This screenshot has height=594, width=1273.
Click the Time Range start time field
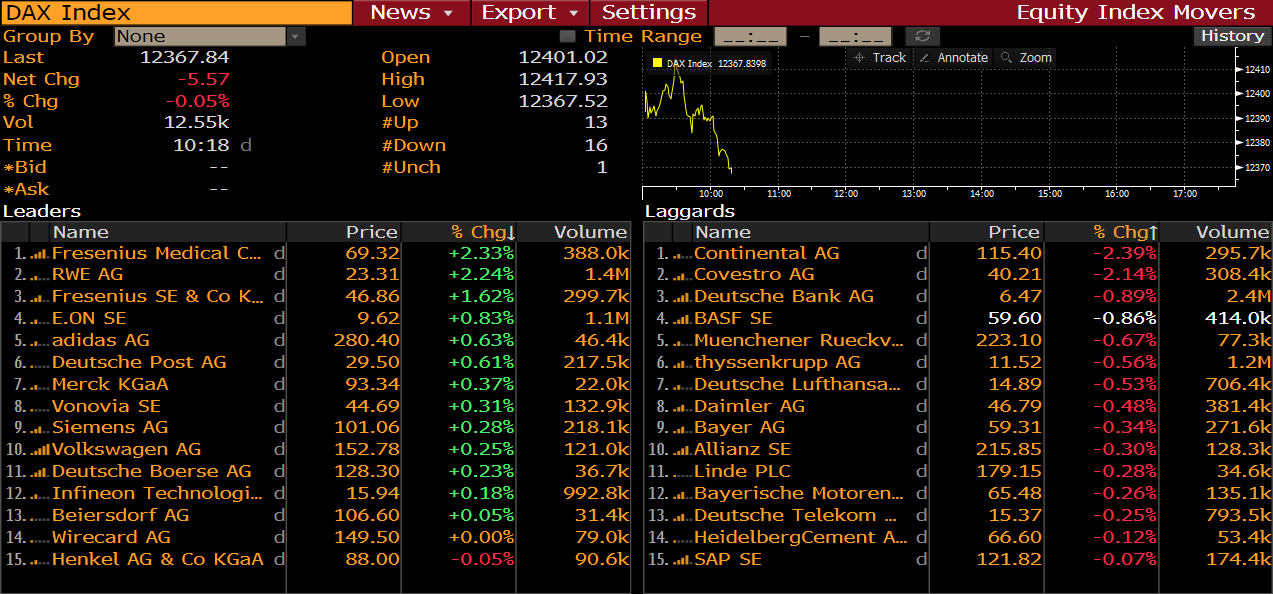(750, 36)
